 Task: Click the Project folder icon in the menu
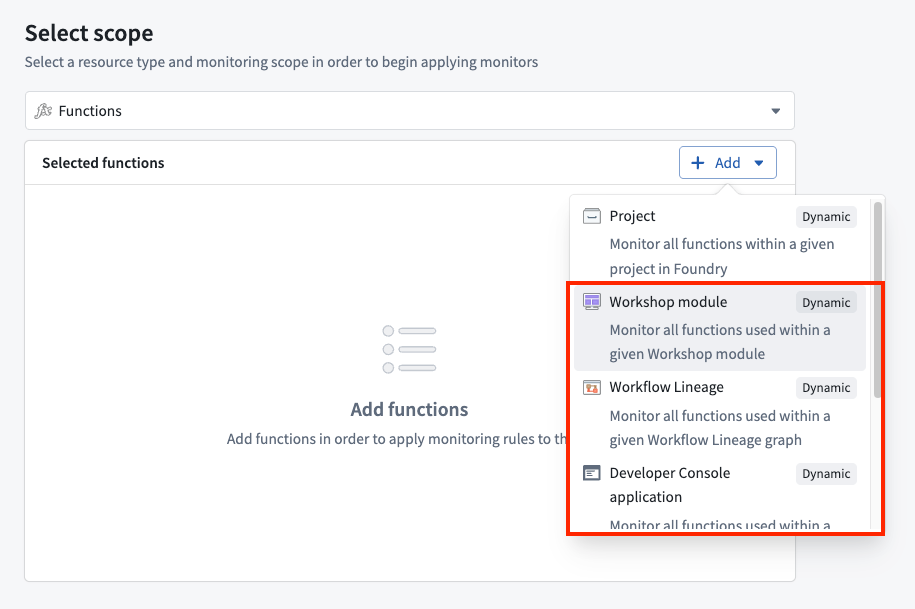coord(591,216)
